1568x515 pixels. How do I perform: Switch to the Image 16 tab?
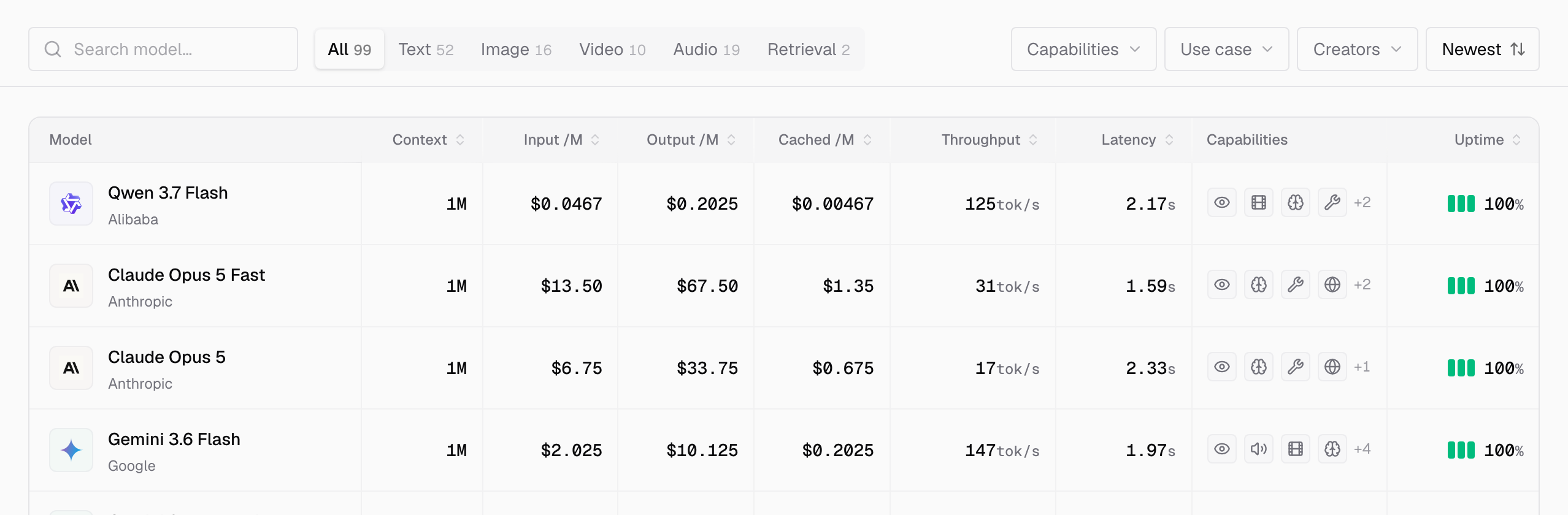point(516,49)
